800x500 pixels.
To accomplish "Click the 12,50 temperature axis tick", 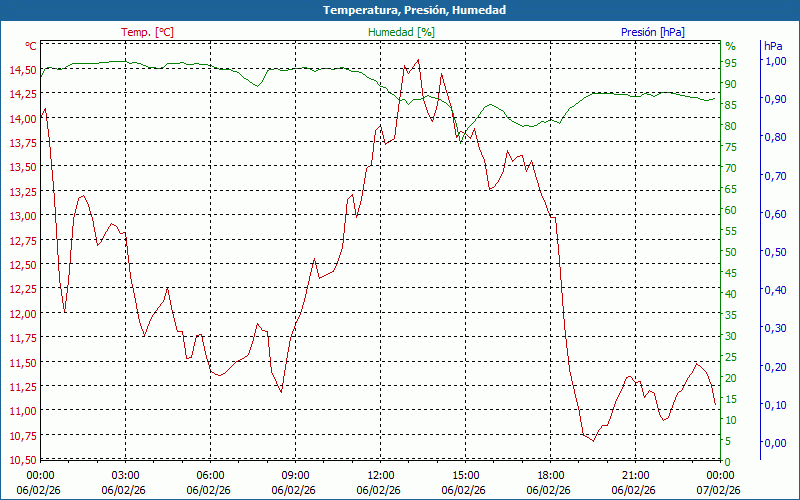I will pos(21,265).
